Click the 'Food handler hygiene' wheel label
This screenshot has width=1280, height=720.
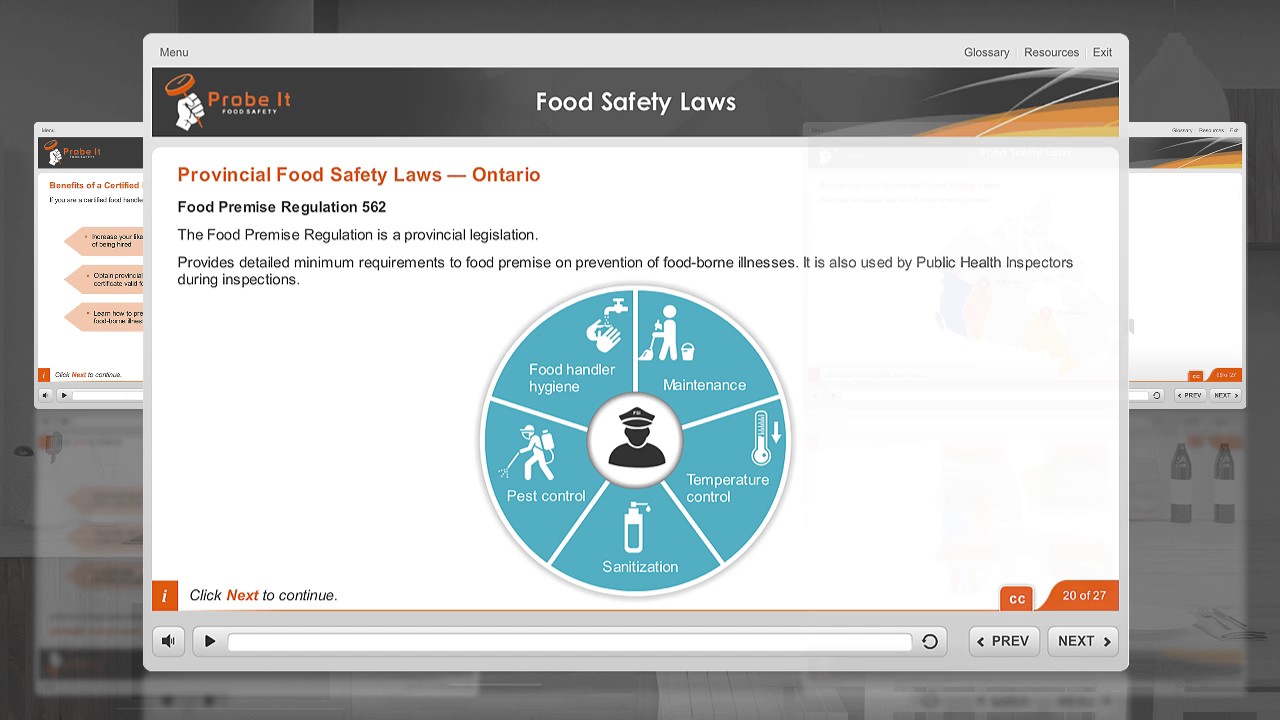pos(572,378)
